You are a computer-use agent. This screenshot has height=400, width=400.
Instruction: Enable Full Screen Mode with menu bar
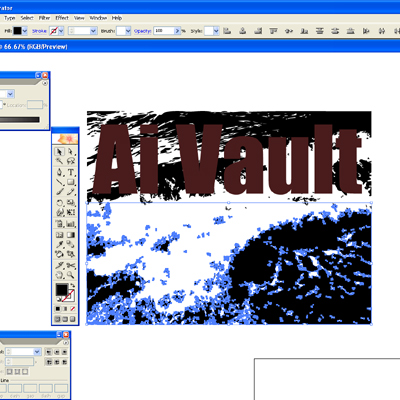point(65,319)
